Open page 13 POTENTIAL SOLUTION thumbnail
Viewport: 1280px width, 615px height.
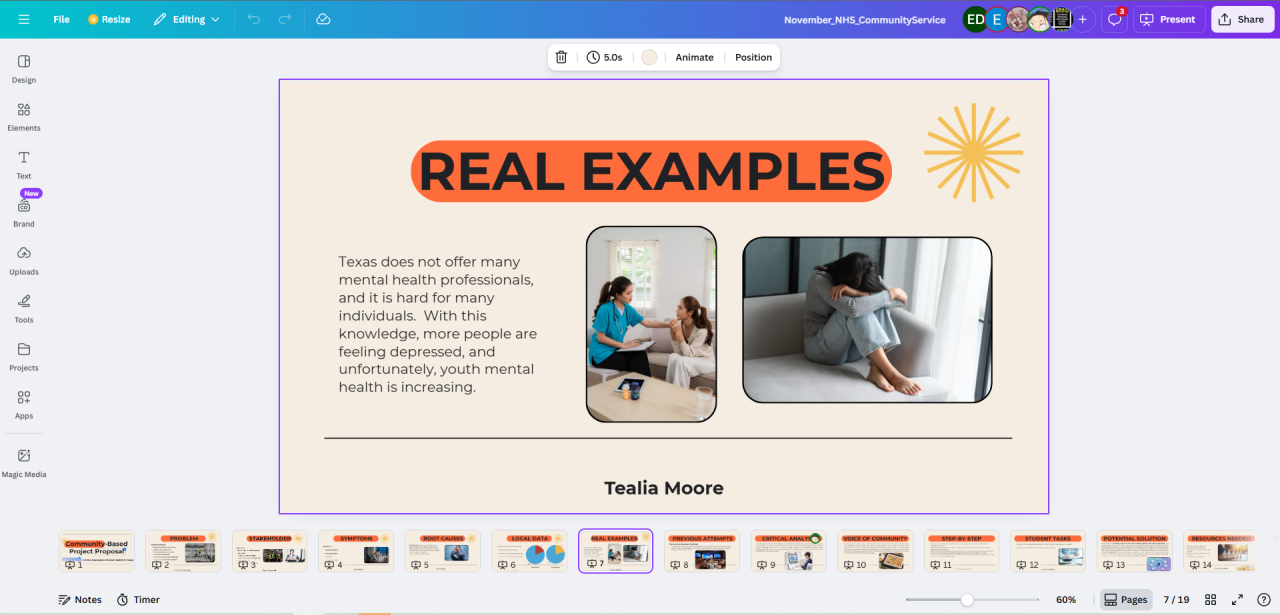1134,551
